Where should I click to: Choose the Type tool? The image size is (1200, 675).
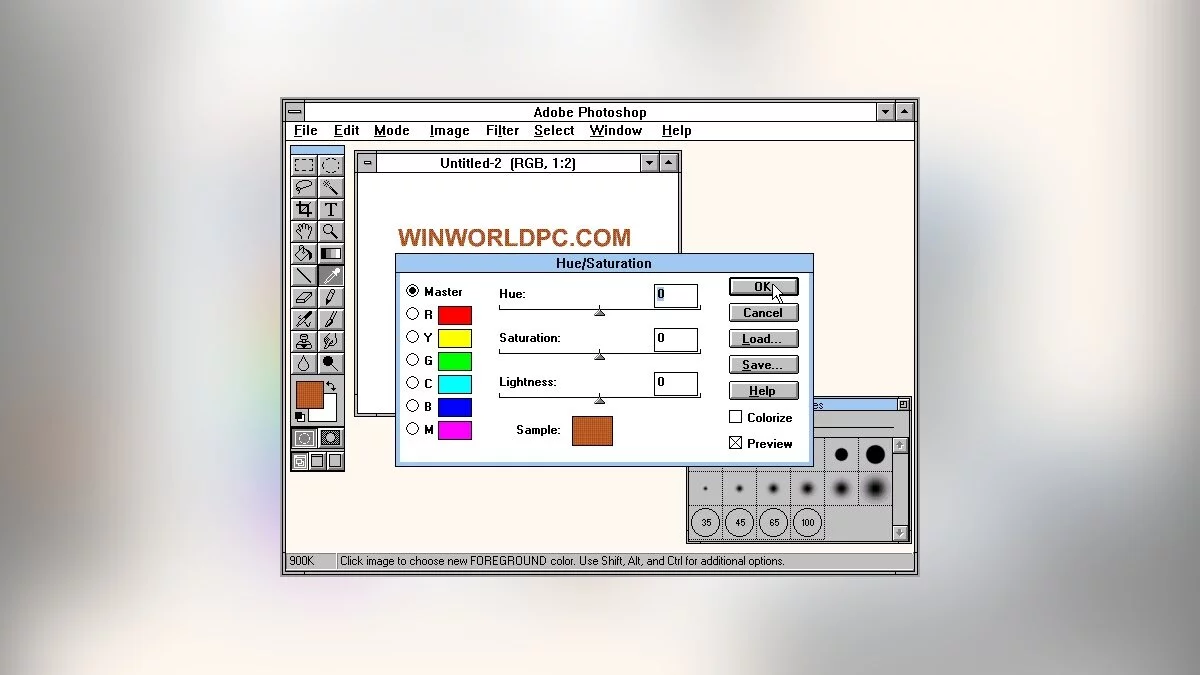coord(330,209)
